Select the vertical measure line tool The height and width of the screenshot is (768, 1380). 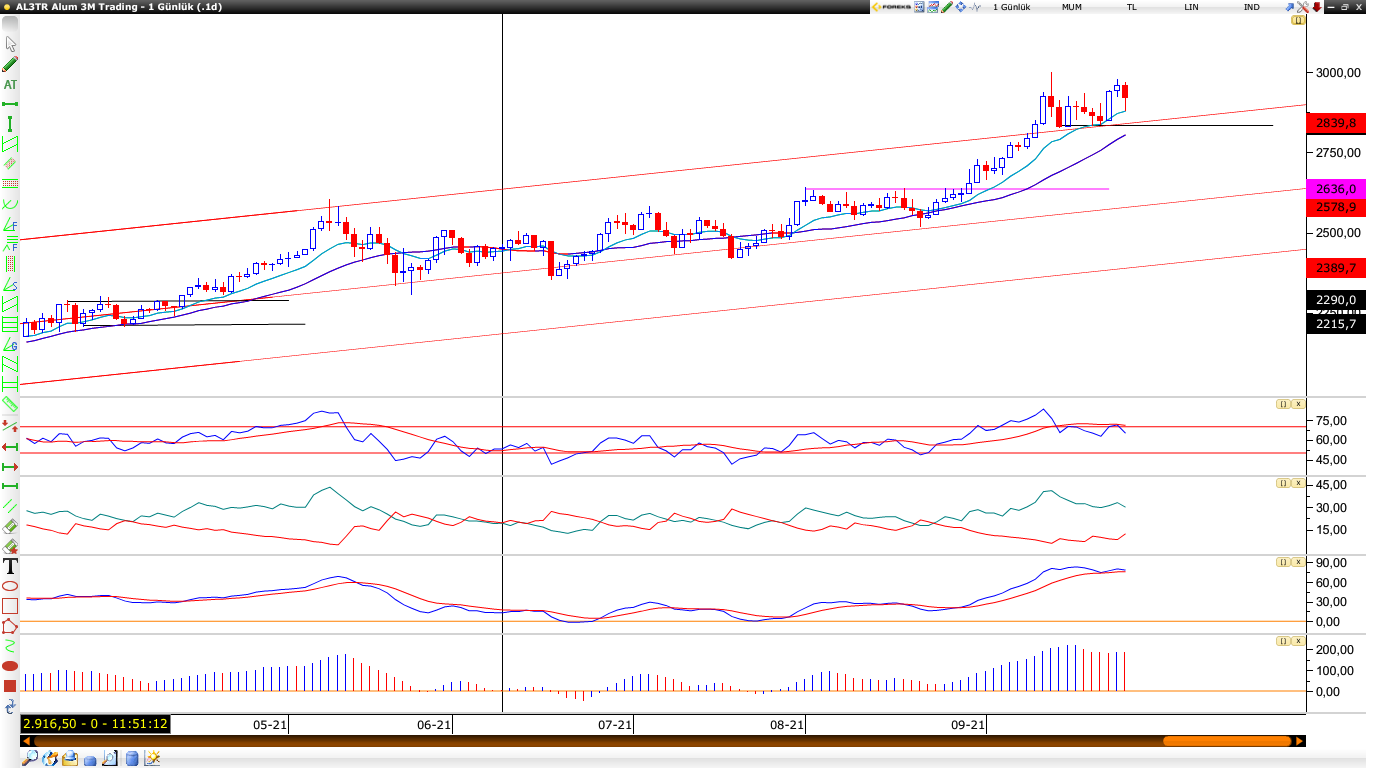(x=11, y=123)
